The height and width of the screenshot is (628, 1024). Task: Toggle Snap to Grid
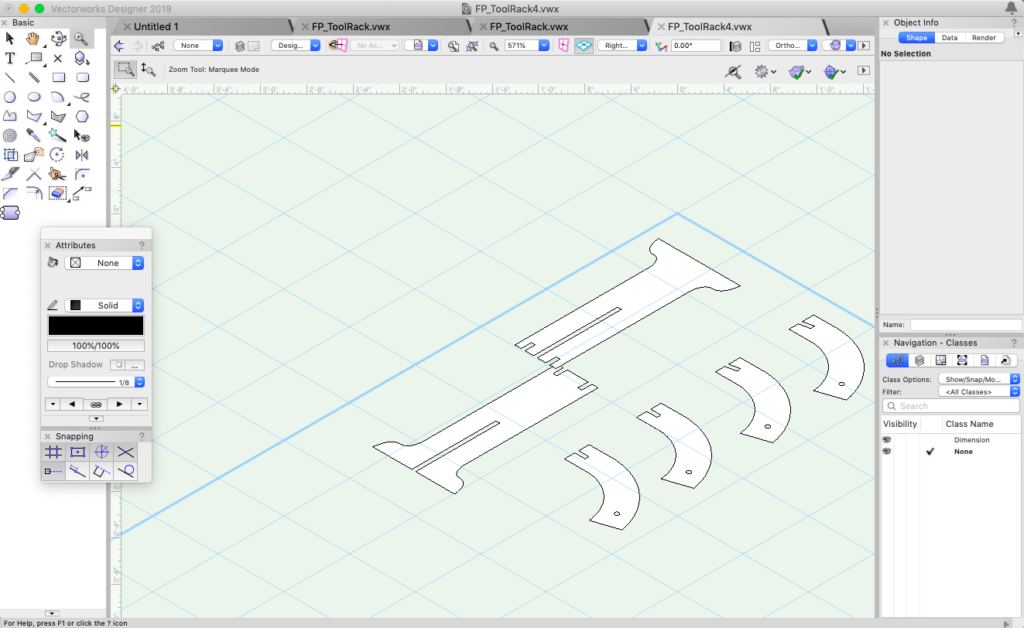[54, 452]
